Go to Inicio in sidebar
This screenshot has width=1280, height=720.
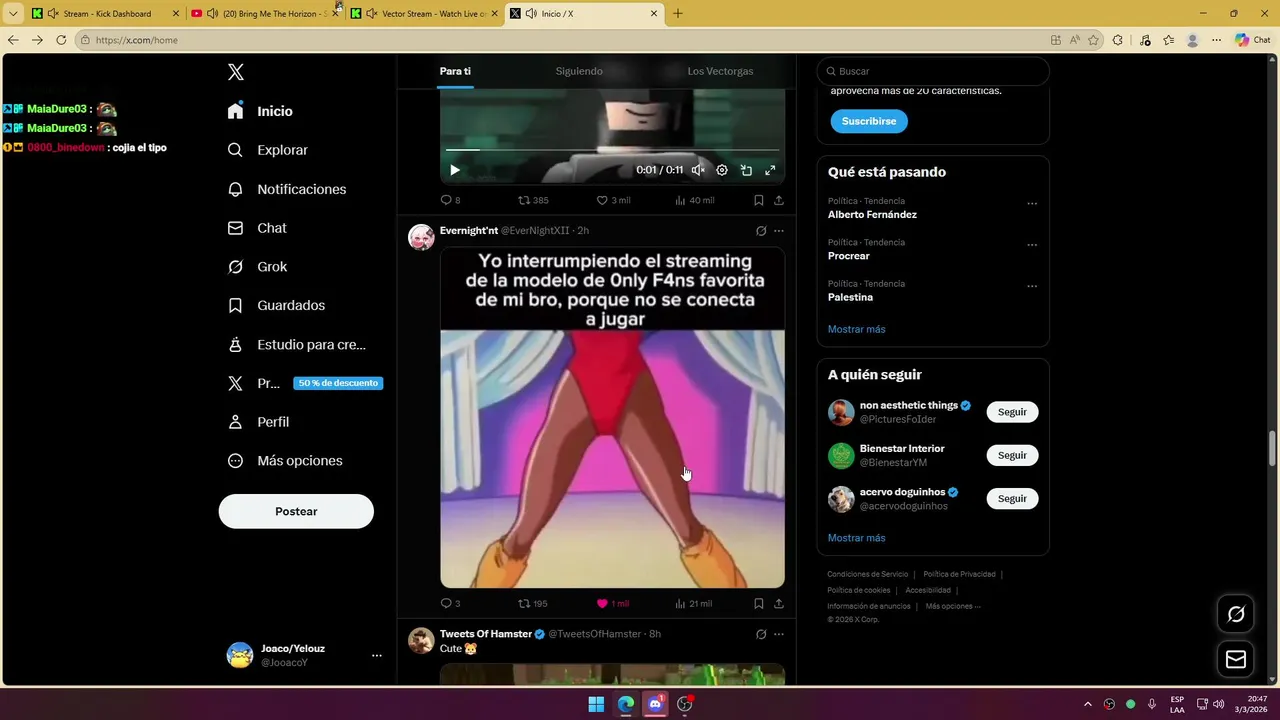pos(261,111)
